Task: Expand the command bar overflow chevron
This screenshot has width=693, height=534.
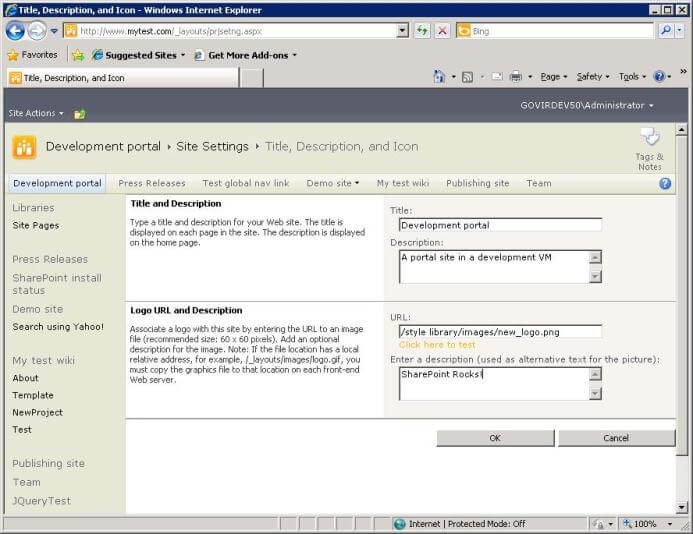Action: (683, 71)
